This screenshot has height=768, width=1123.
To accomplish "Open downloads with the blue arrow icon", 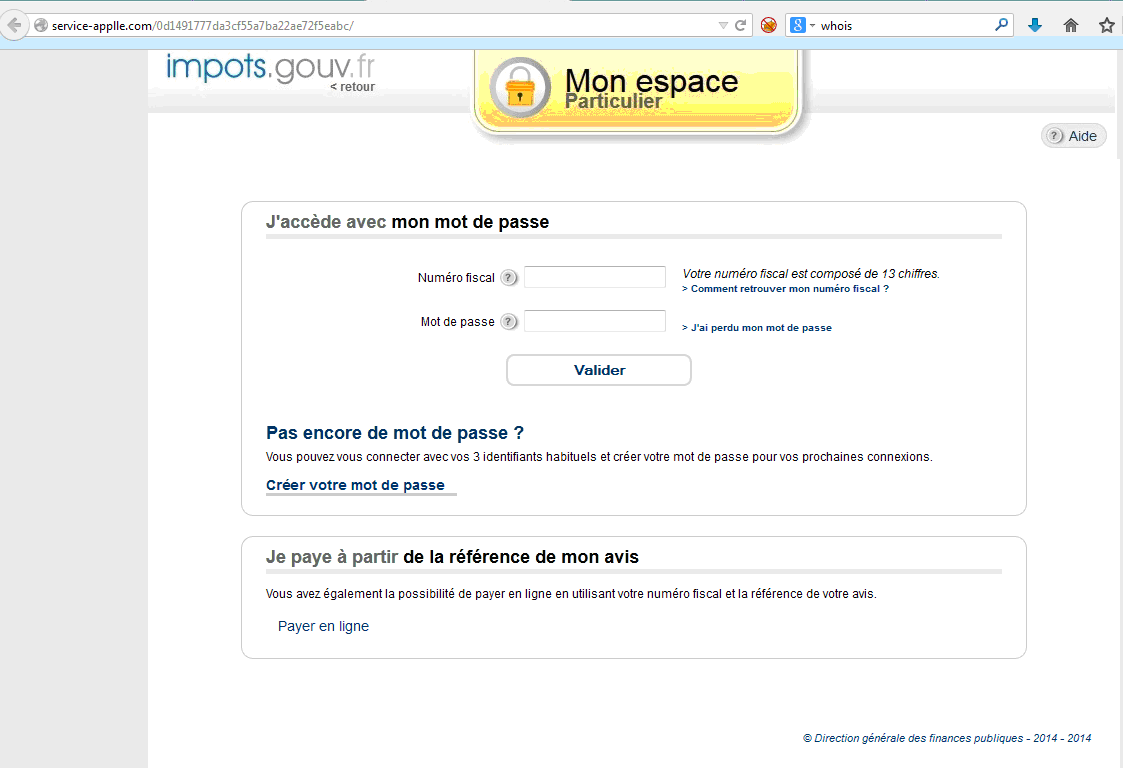I will (x=1035, y=26).
